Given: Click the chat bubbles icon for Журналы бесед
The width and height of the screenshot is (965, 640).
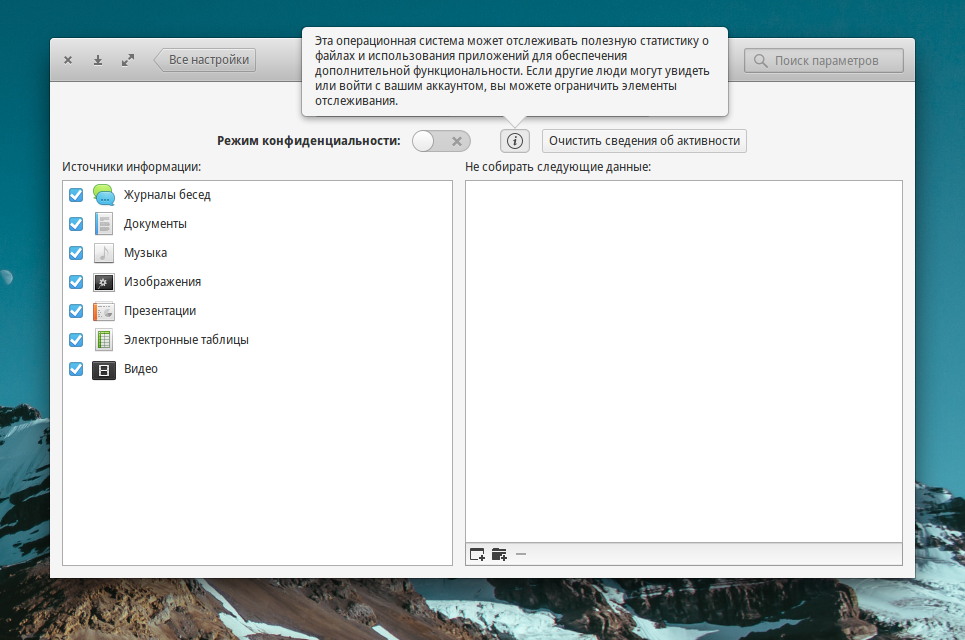Looking at the screenshot, I should tap(104, 194).
